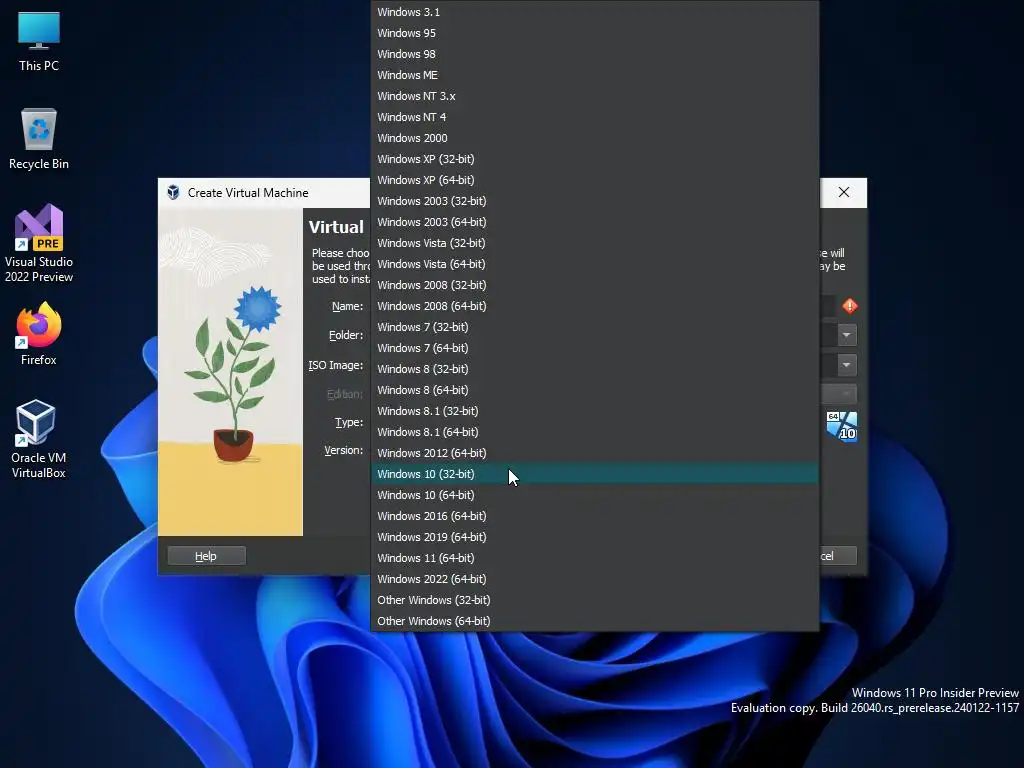Launch Firefox from the desktop

(x=39, y=334)
